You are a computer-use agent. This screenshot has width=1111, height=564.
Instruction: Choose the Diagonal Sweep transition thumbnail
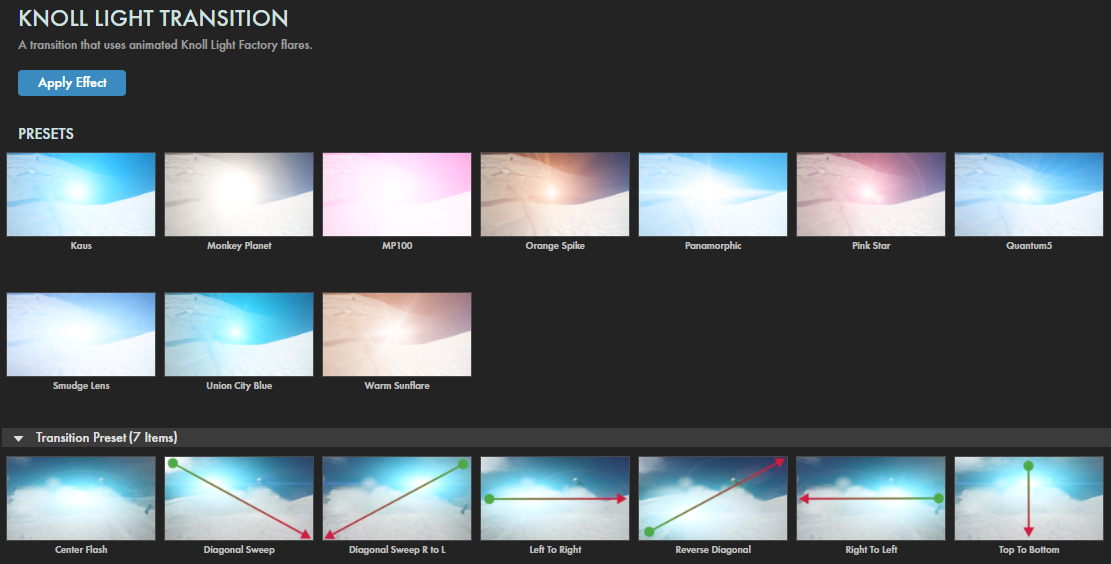[x=239, y=498]
